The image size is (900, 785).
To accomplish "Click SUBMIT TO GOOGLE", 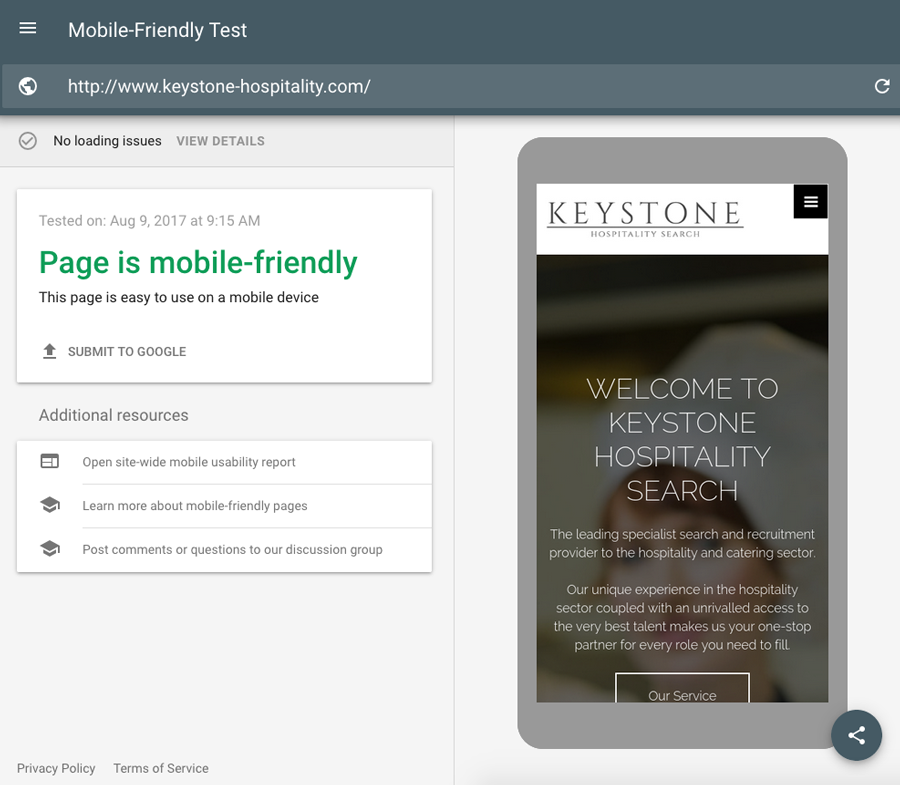I will pyautogui.click(x=127, y=352).
